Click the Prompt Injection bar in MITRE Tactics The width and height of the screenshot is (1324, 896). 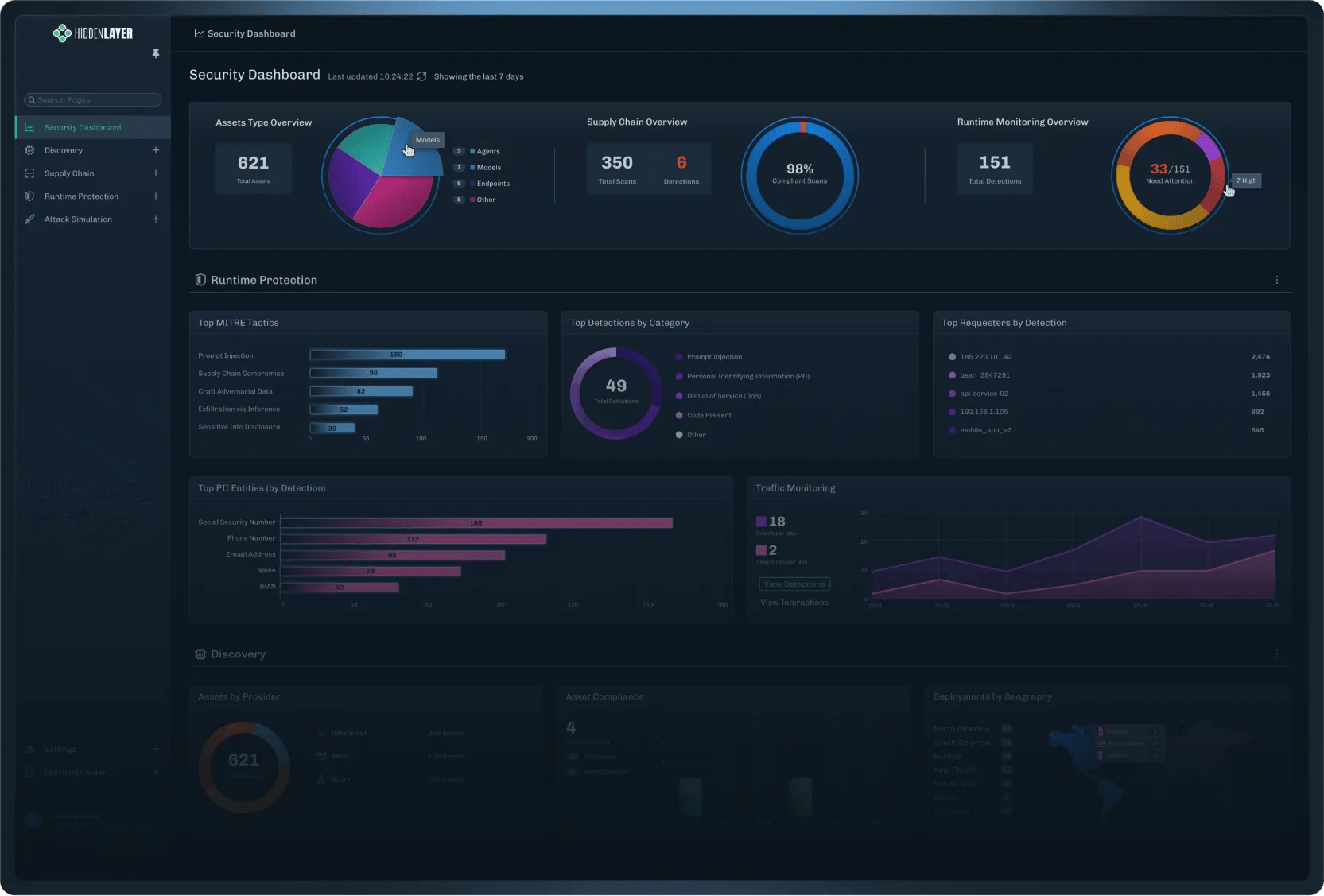(407, 355)
